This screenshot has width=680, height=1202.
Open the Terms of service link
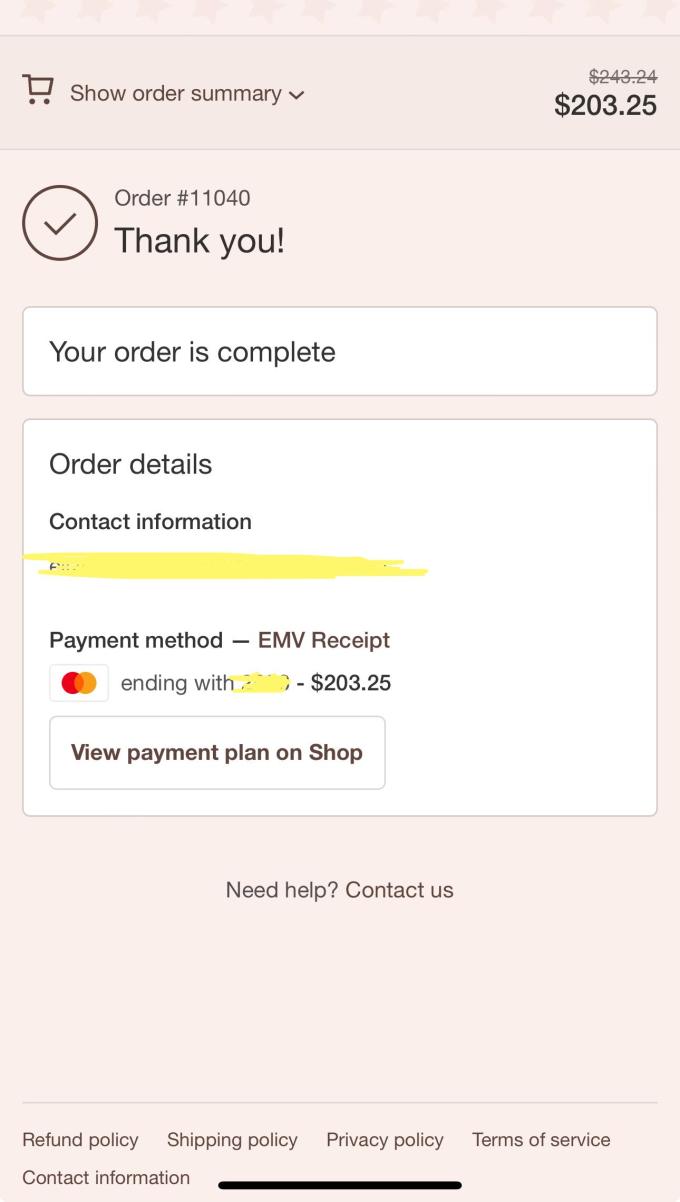(541, 1140)
